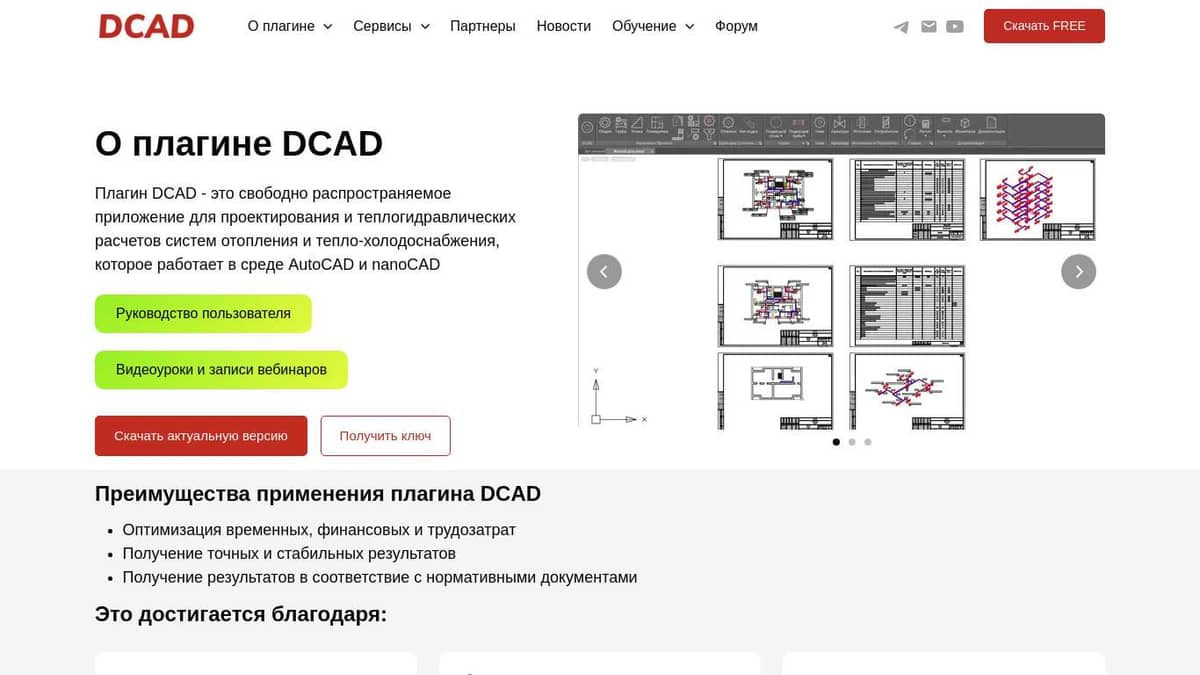Open Руководство пользователя

point(203,313)
